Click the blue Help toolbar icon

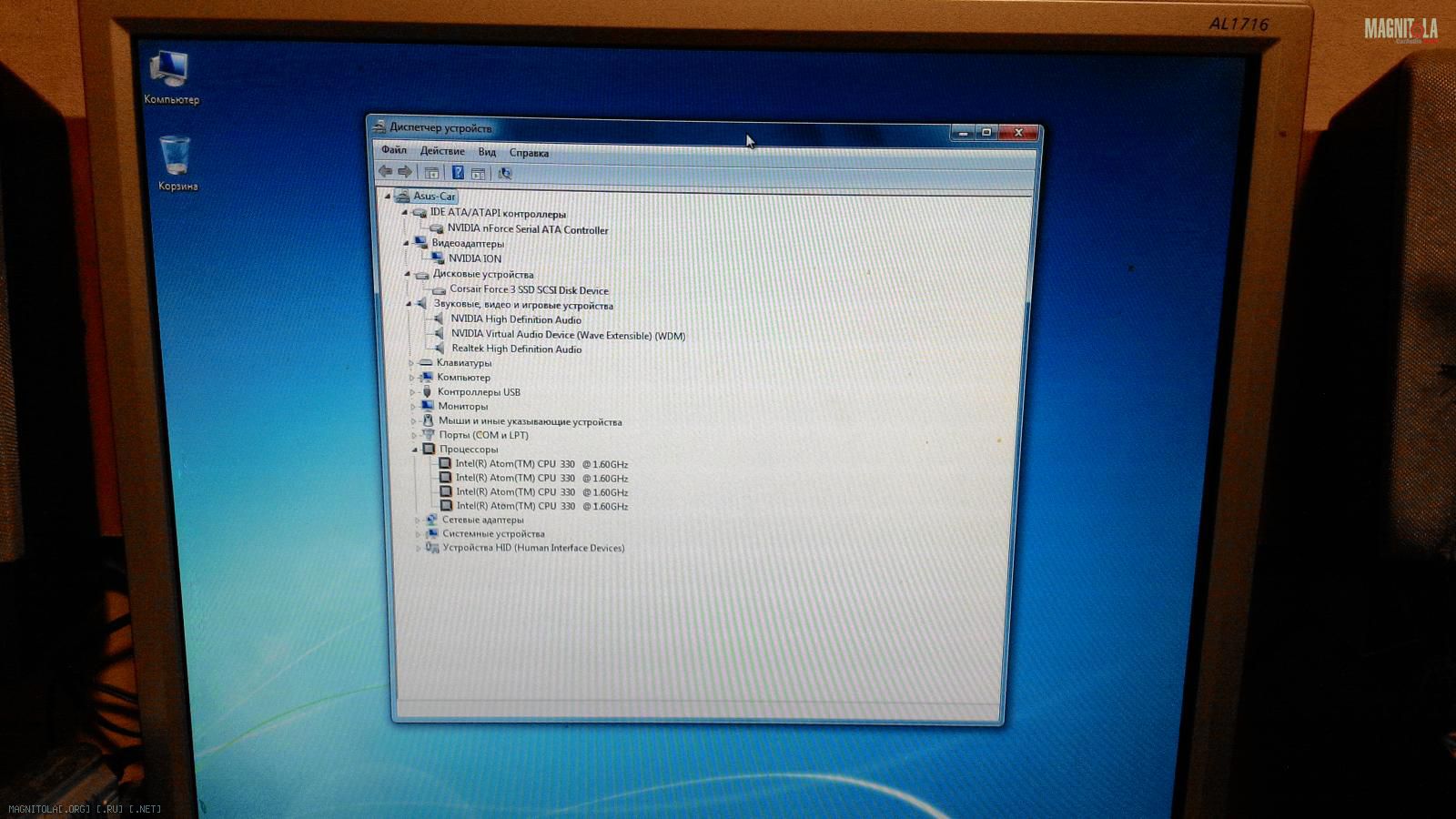click(458, 173)
